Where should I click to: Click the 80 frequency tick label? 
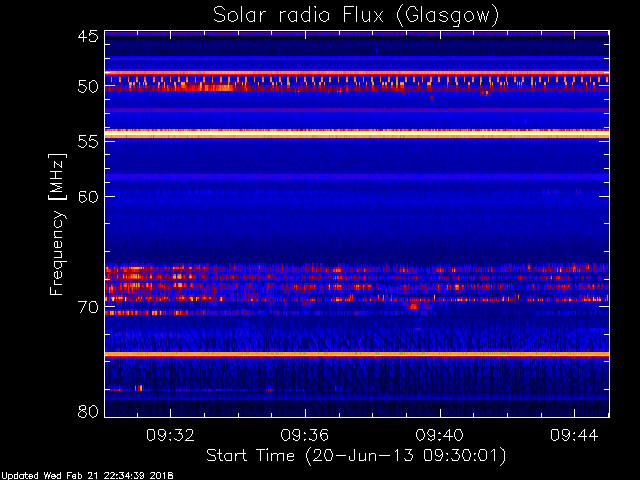tap(88, 411)
